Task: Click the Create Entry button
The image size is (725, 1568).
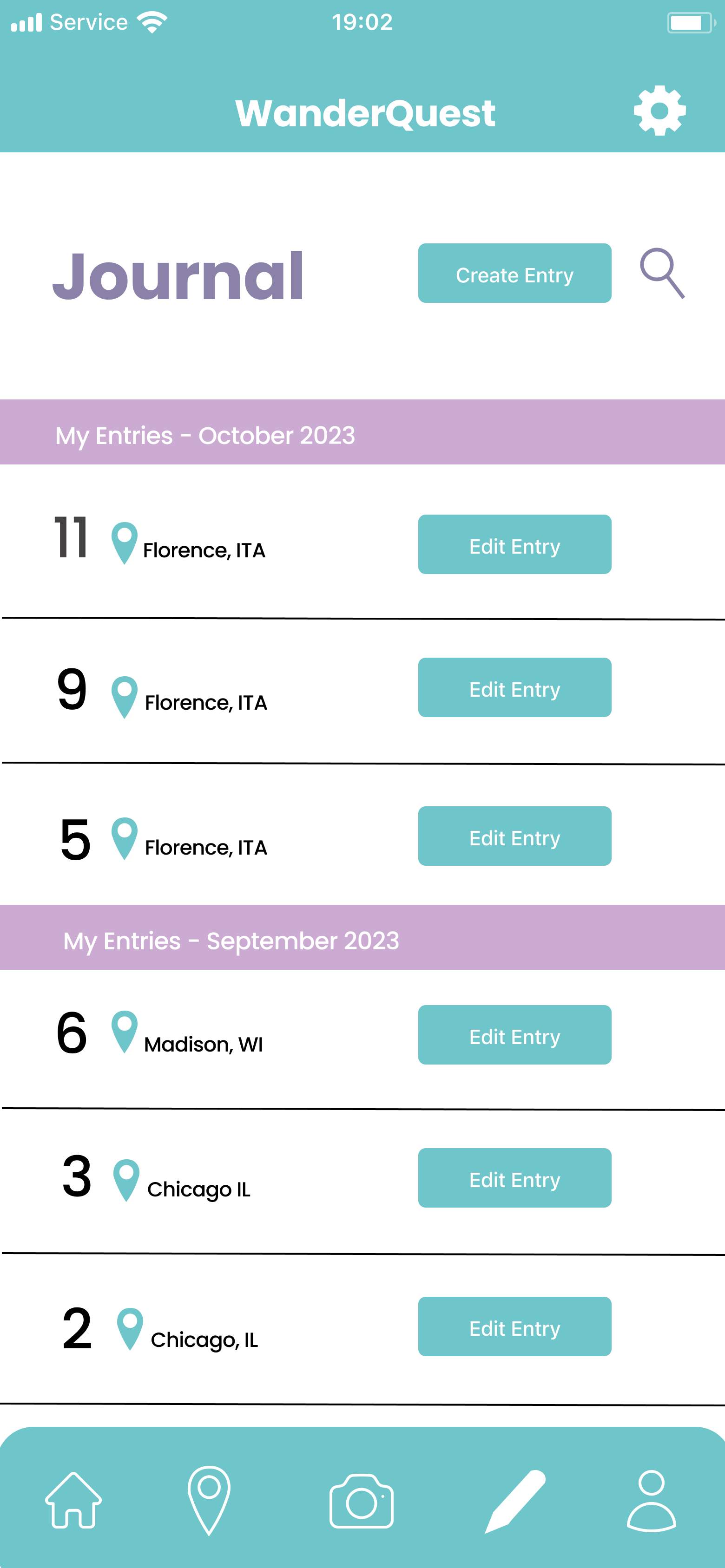Action: (x=515, y=273)
